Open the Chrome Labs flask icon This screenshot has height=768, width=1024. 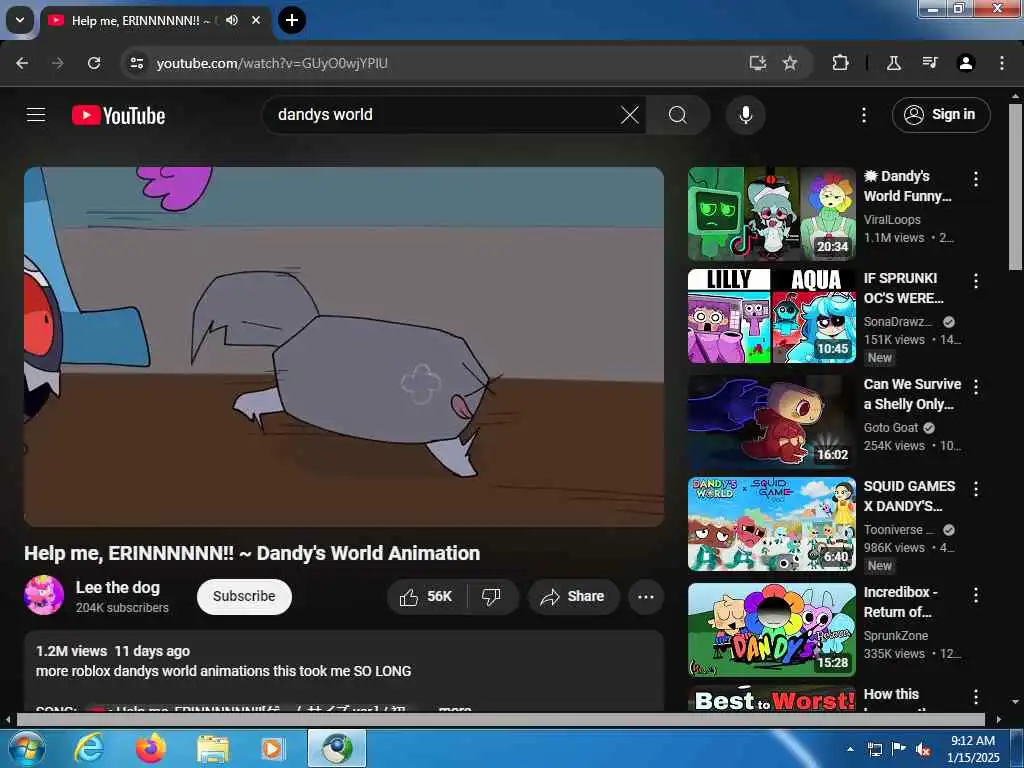tap(894, 63)
